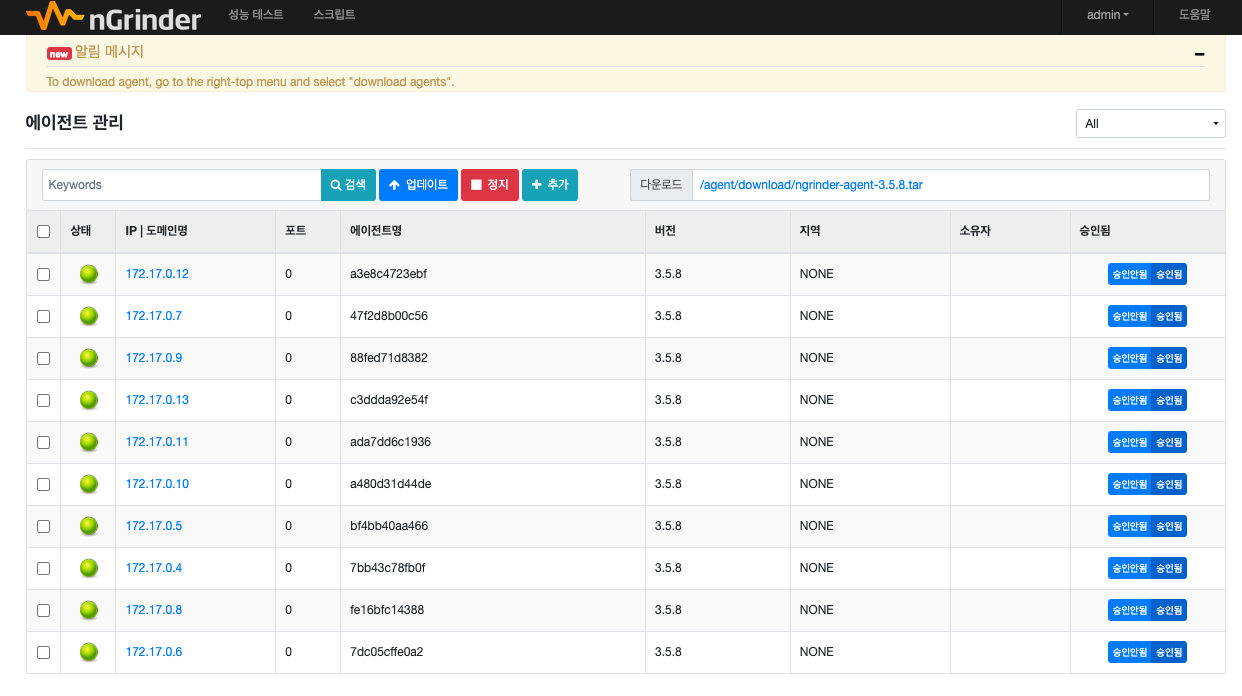The image size is (1242, 696).
Task: Click the 다운로드 label beside download URL
Action: point(661,185)
